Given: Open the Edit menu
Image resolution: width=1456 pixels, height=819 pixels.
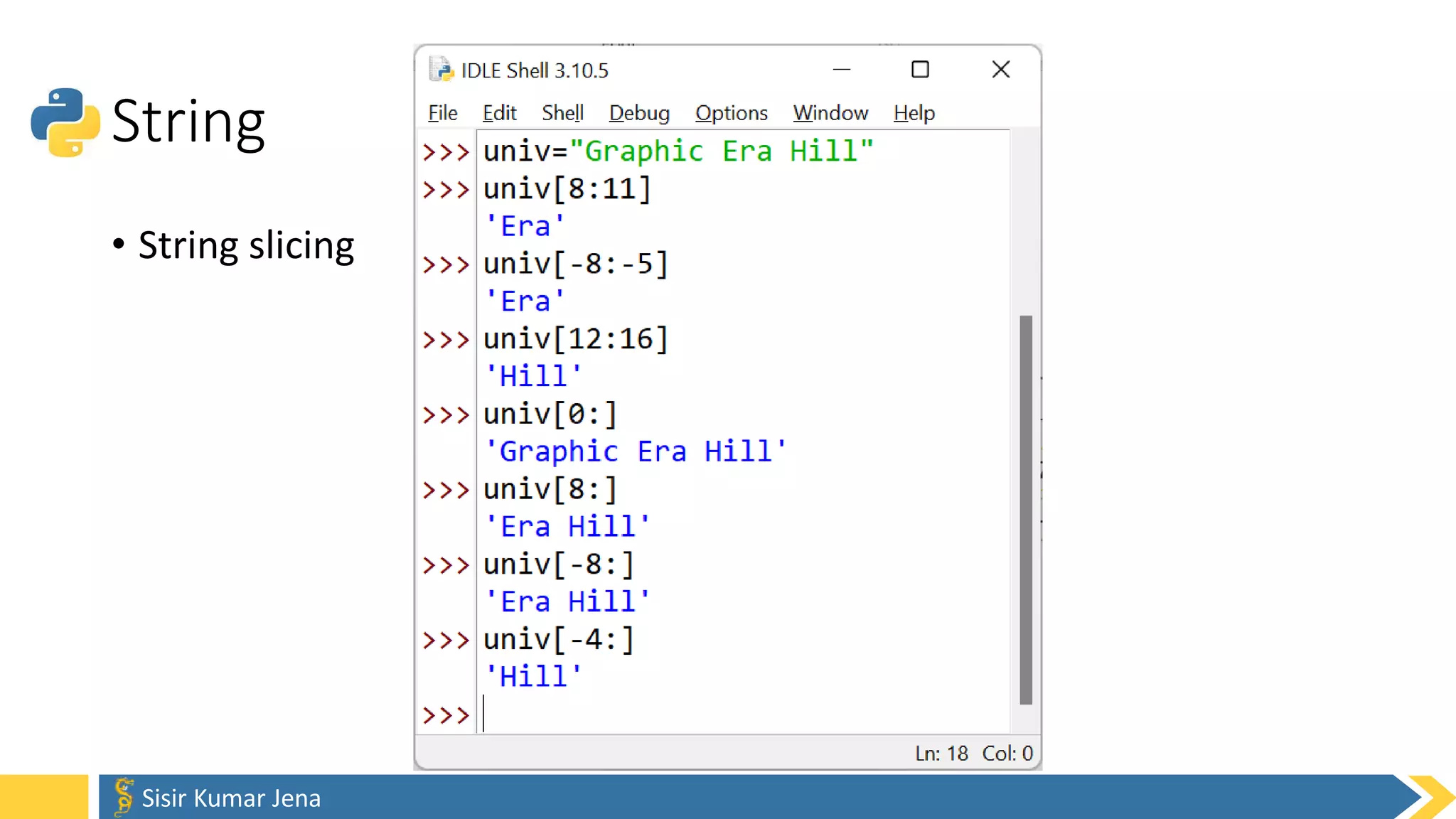Looking at the screenshot, I should point(499,113).
